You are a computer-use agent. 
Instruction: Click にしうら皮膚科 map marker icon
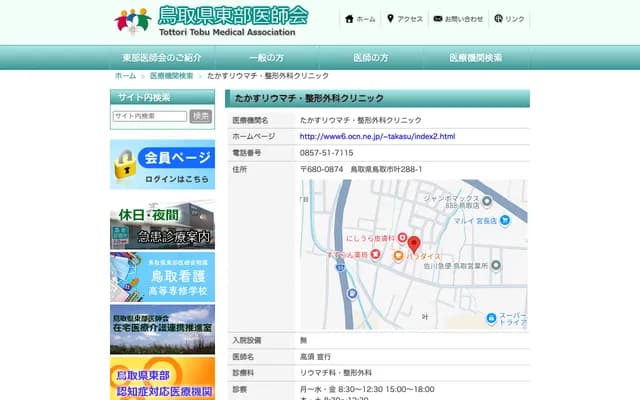click(x=402, y=238)
